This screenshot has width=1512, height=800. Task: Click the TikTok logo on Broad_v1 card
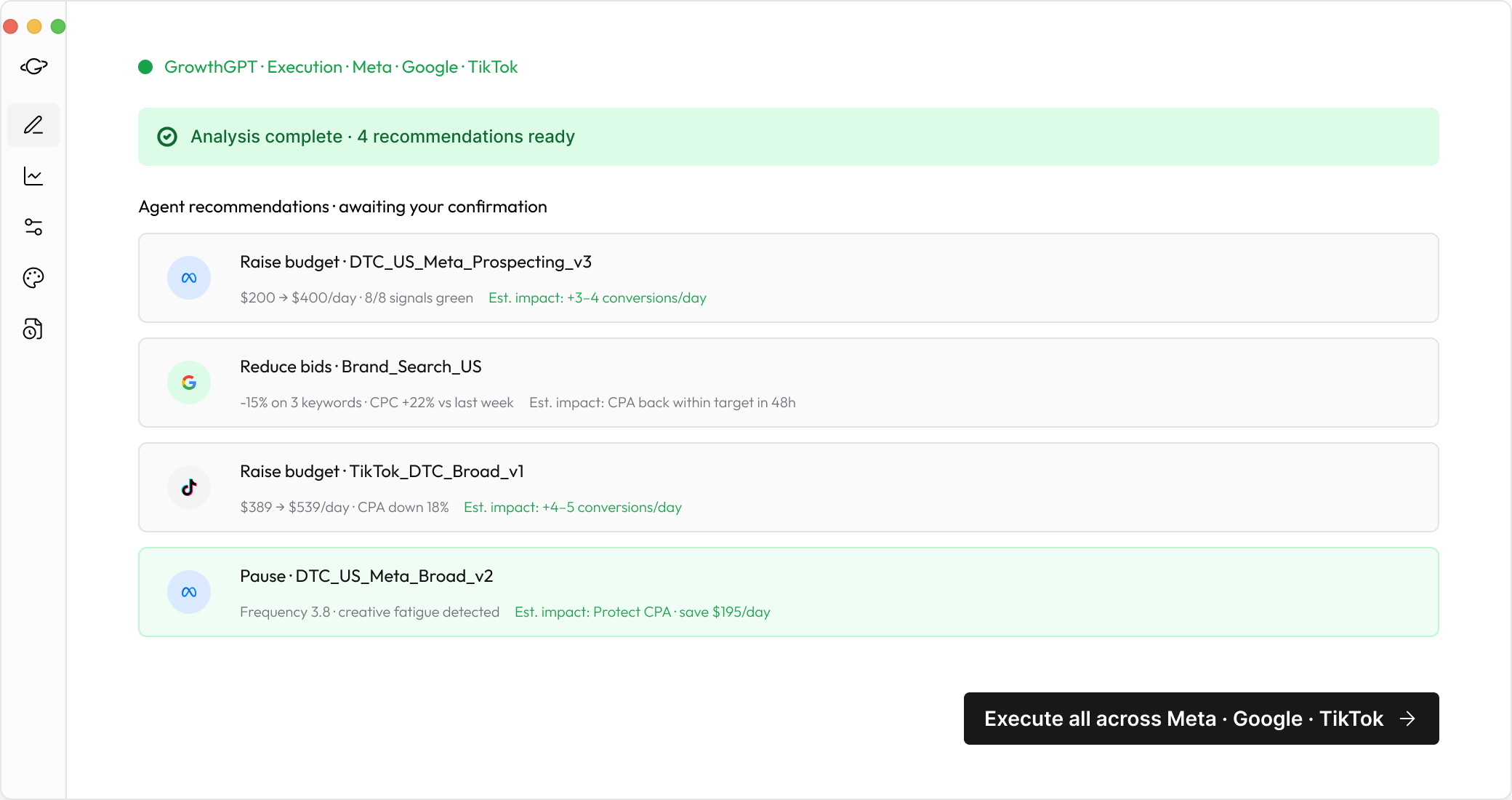click(x=189, y=487)
